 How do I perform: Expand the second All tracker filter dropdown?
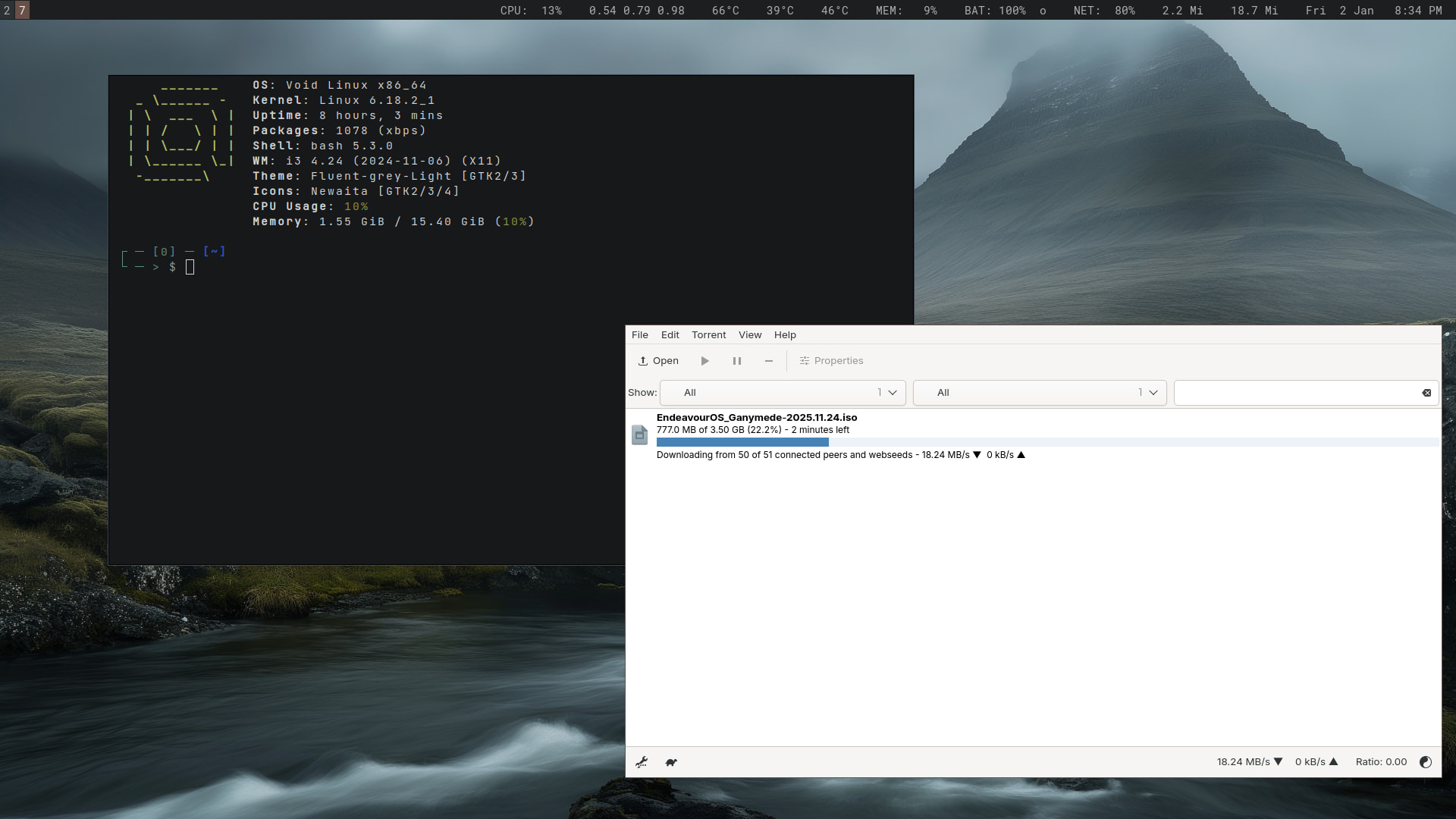(1039, 393)
